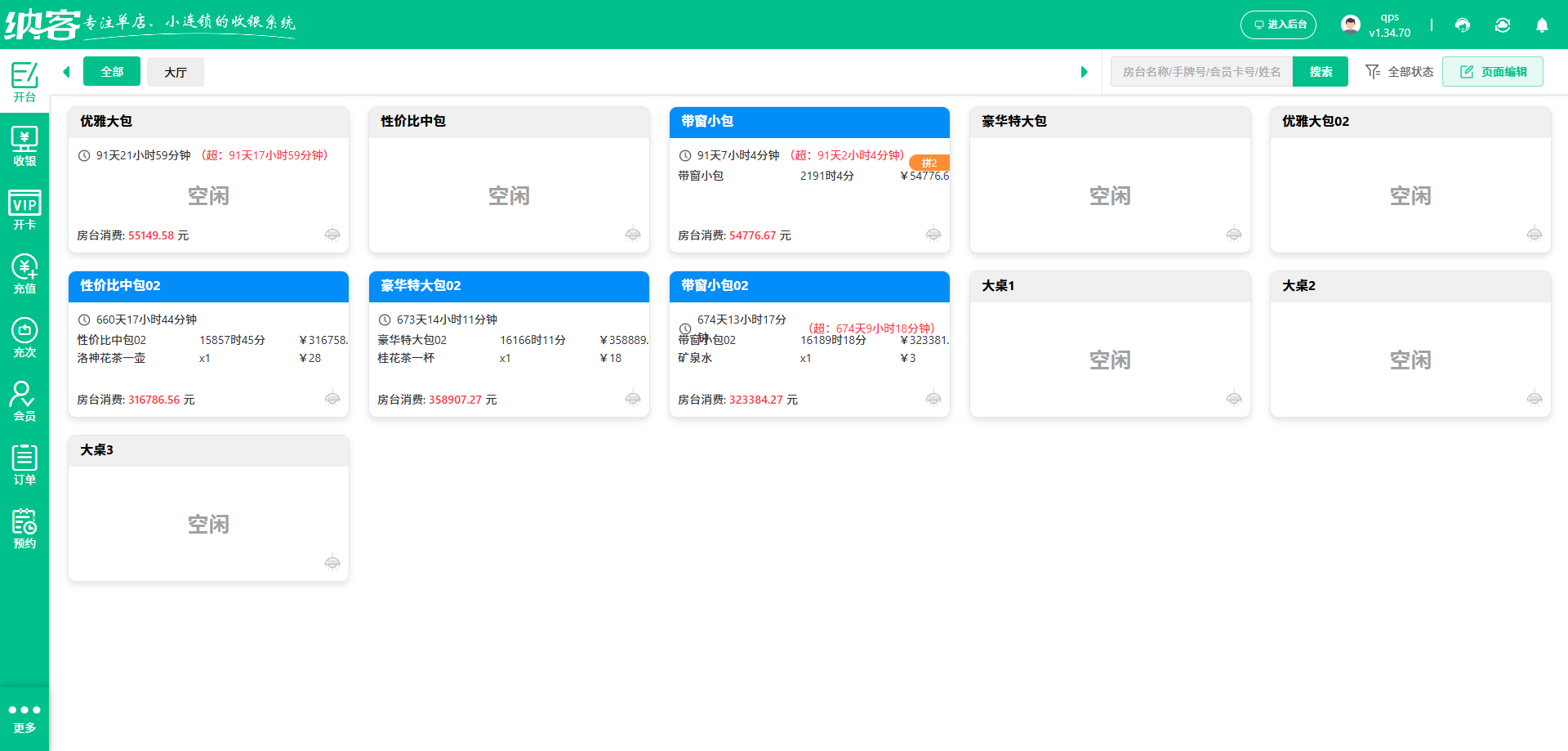Open the 优雅大包 room card header
This screenshot has height=751, width=1568.
click(x=208, y=122)
